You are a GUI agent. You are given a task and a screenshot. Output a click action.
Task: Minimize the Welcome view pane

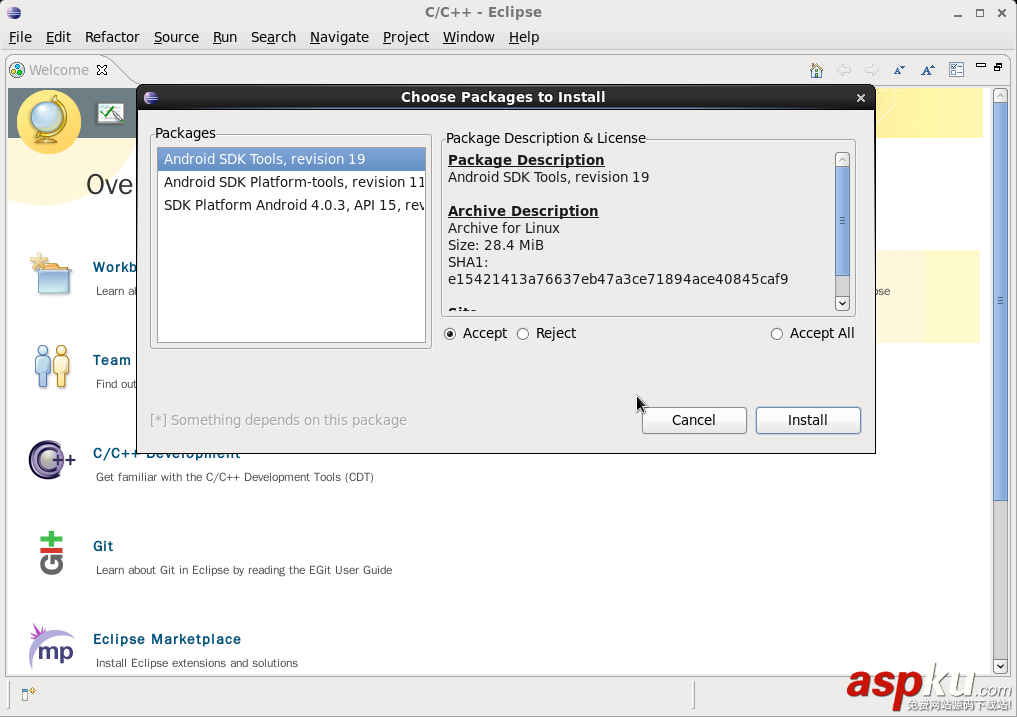pyautogui.click(x=981, y=66)
